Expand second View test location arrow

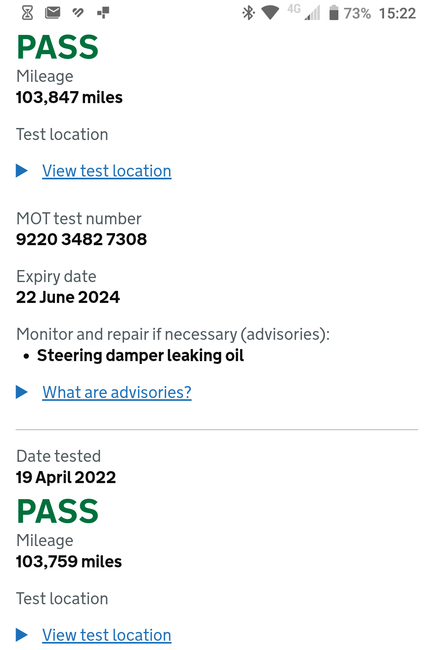coord(22,635)
